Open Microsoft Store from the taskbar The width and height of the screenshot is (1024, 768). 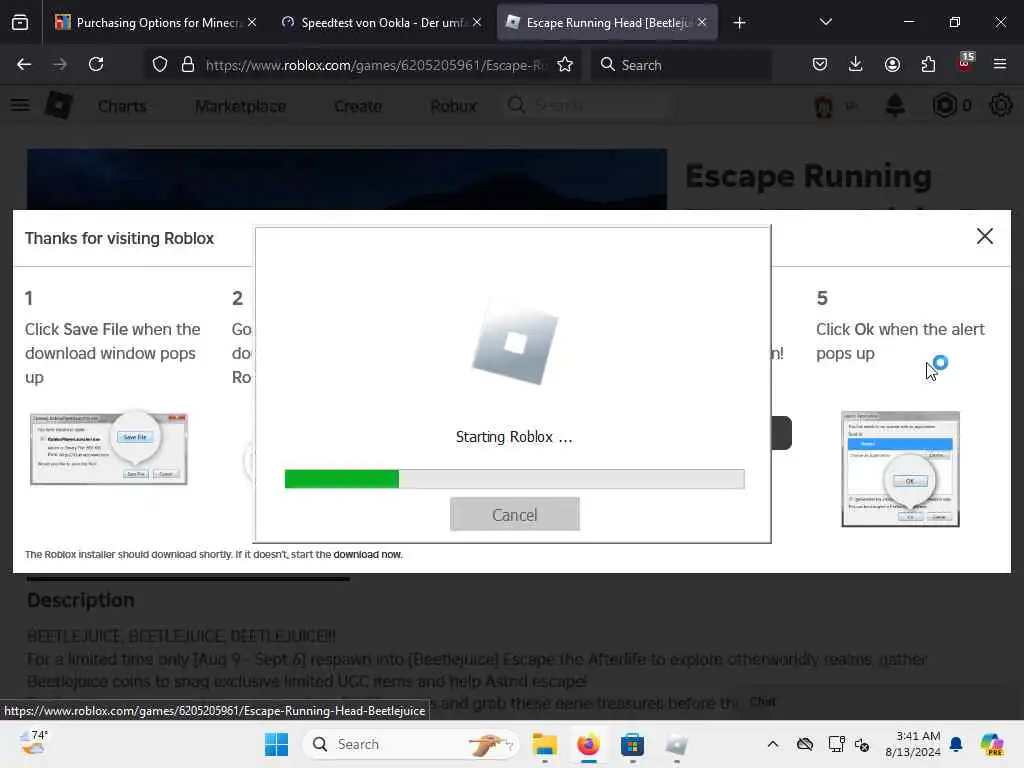coord(632,744)
